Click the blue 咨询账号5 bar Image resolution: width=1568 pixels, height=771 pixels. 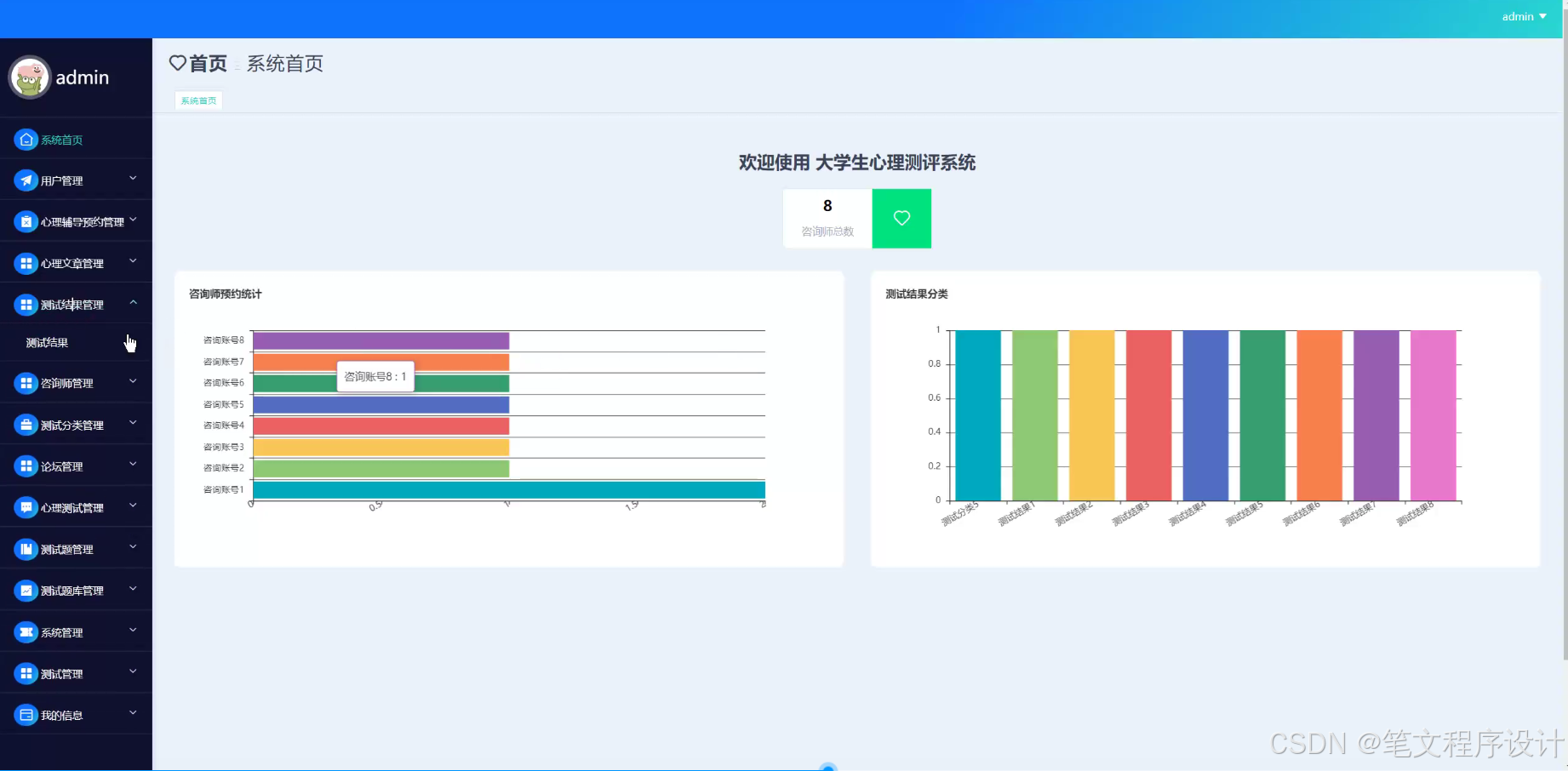(x=381, y=404)
